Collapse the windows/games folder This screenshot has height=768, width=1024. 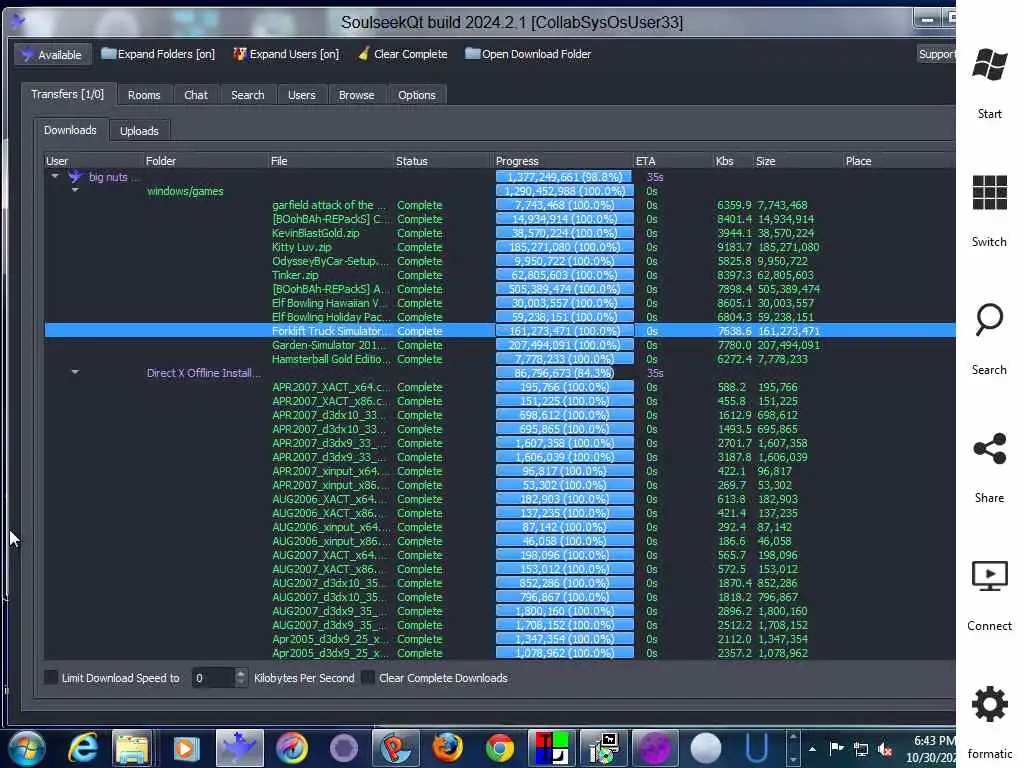(75, 190)
